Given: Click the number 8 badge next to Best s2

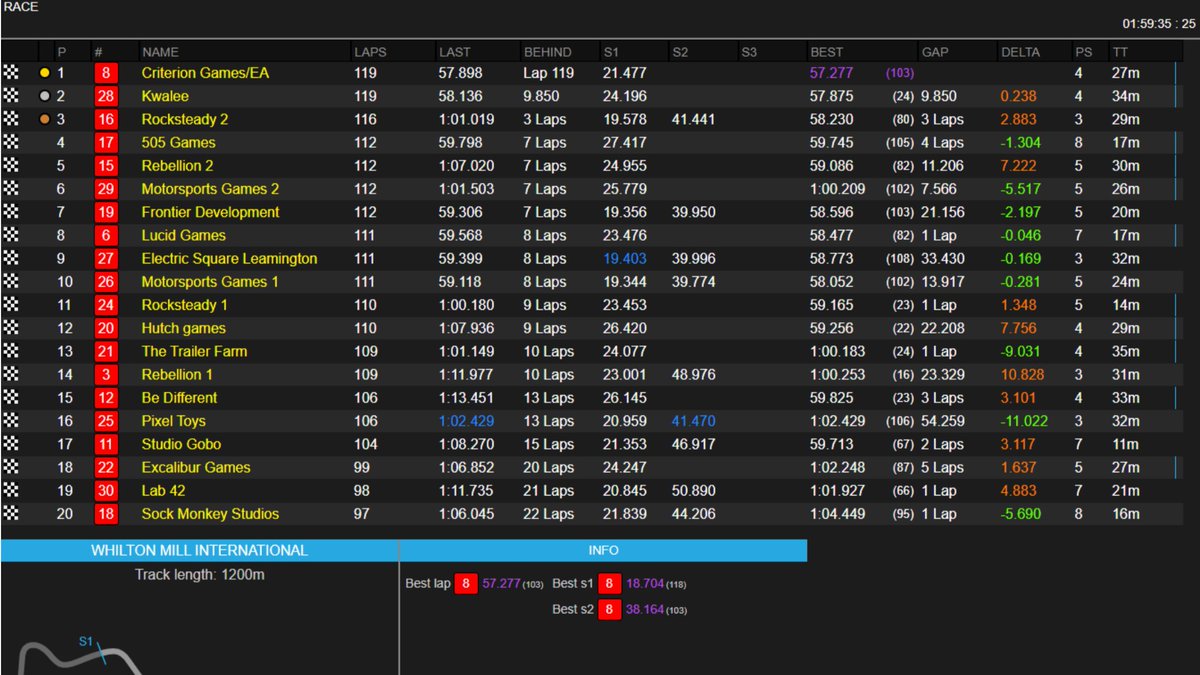Looking at the screenshot, I should click(610, 609).
